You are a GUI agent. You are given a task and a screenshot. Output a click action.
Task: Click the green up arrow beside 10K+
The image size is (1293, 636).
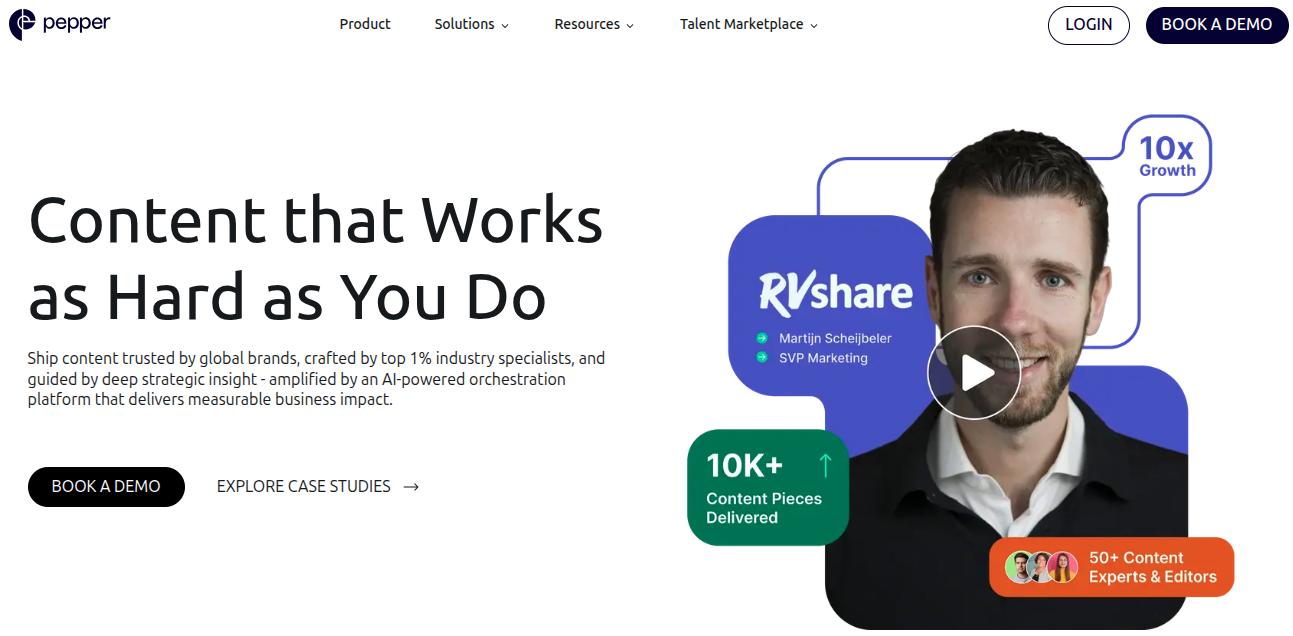[x=825, y=465]
